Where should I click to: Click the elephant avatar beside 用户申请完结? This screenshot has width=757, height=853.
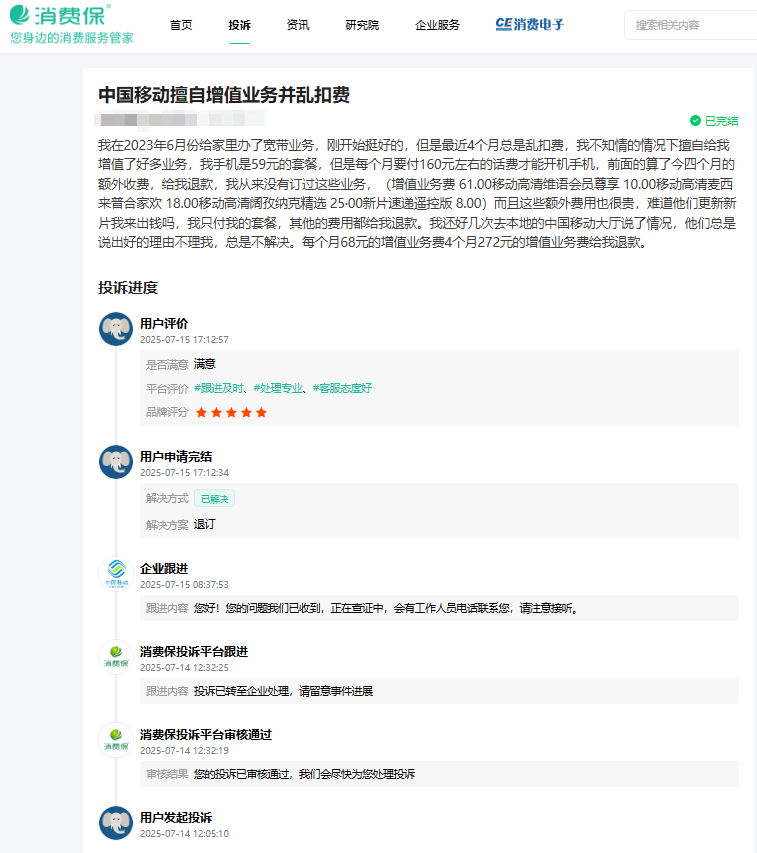point(116,462)
